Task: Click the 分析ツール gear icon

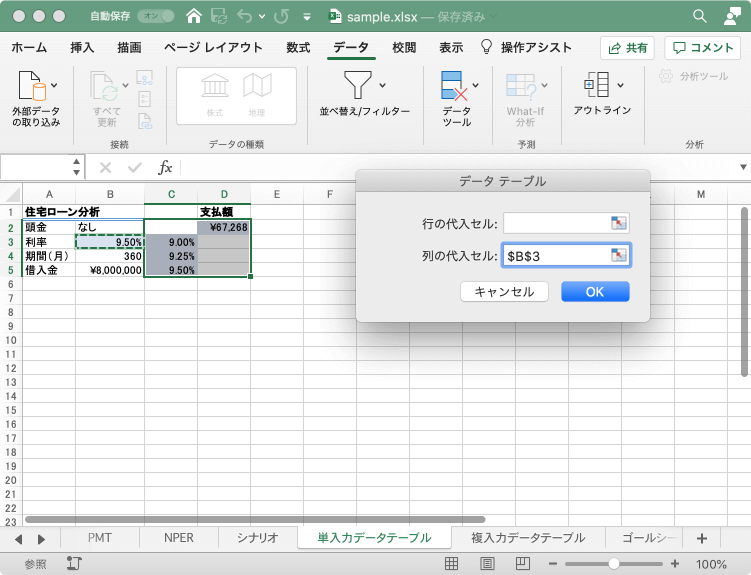Action: pos(665,76)
